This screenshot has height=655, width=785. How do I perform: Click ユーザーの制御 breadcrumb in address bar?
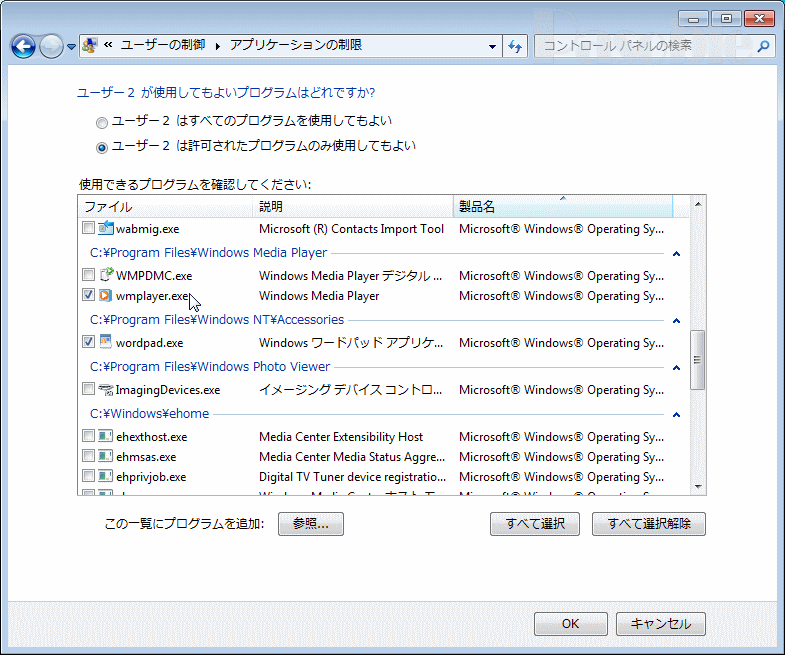163,45
